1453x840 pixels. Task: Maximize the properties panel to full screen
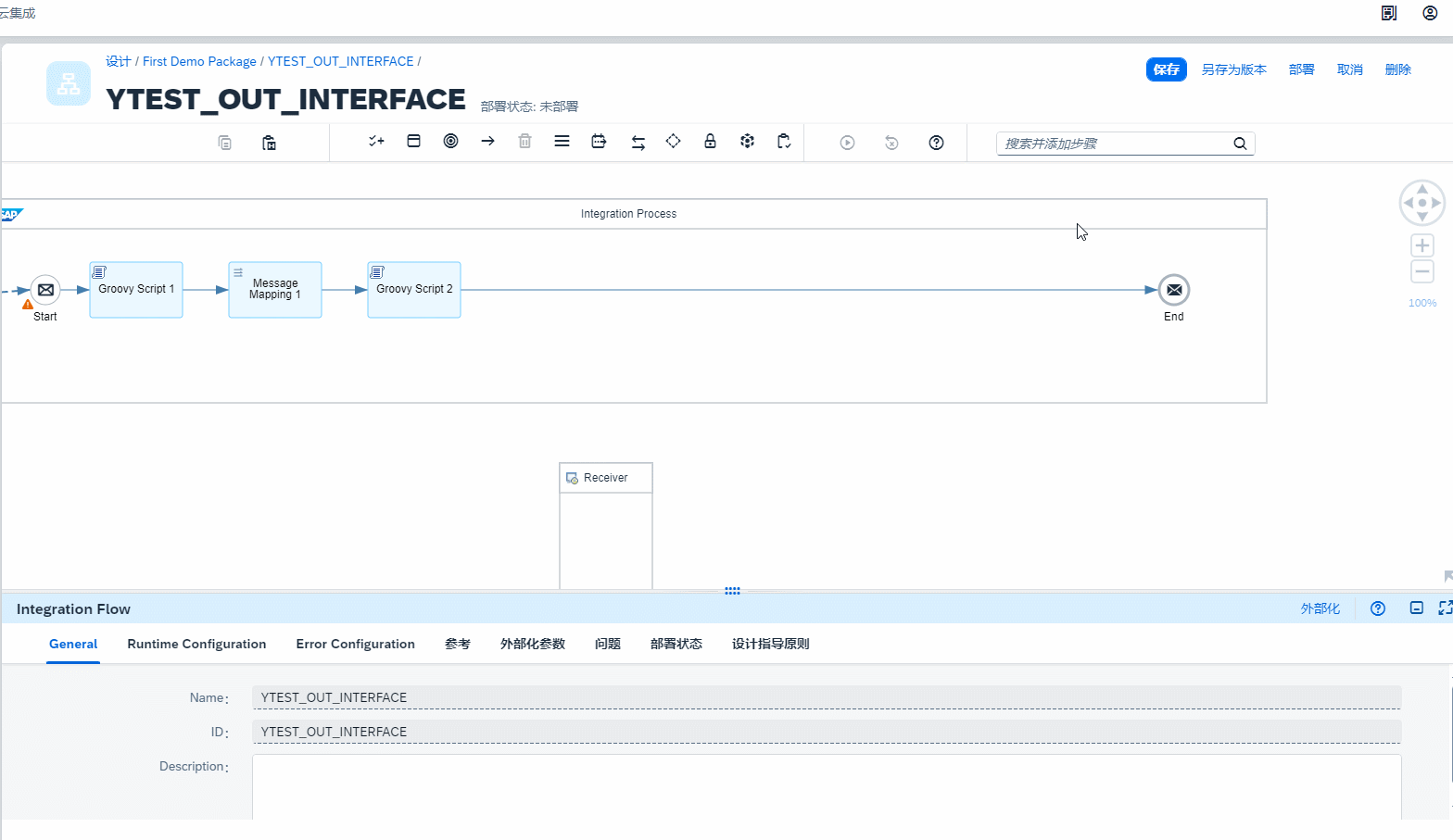[x=1444, y=608]
